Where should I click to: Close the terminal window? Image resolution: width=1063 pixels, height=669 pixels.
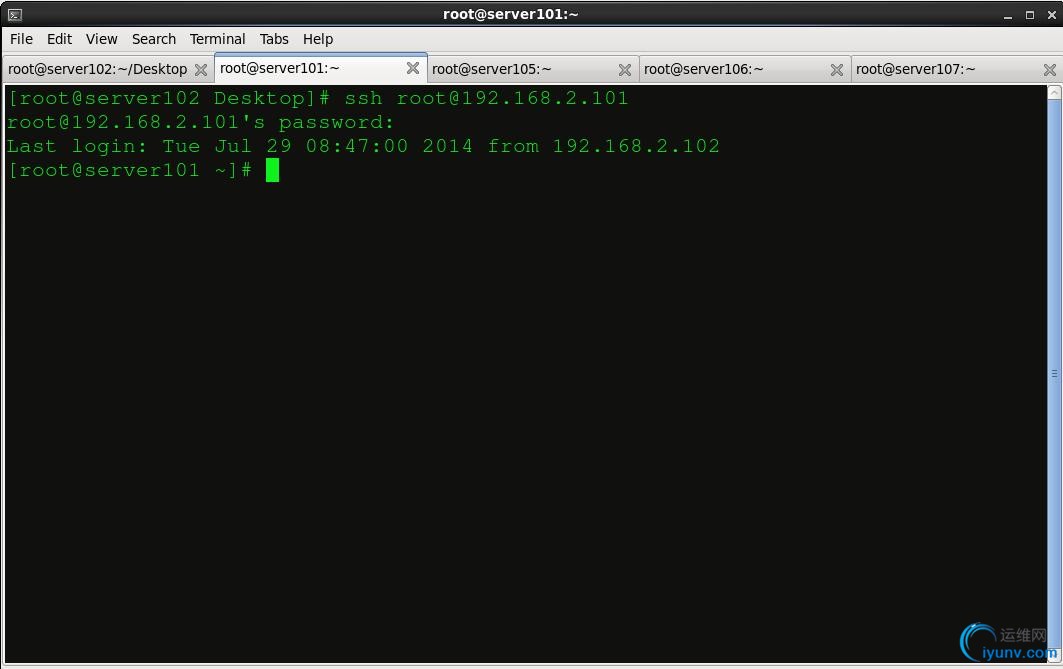[1051, 15]
